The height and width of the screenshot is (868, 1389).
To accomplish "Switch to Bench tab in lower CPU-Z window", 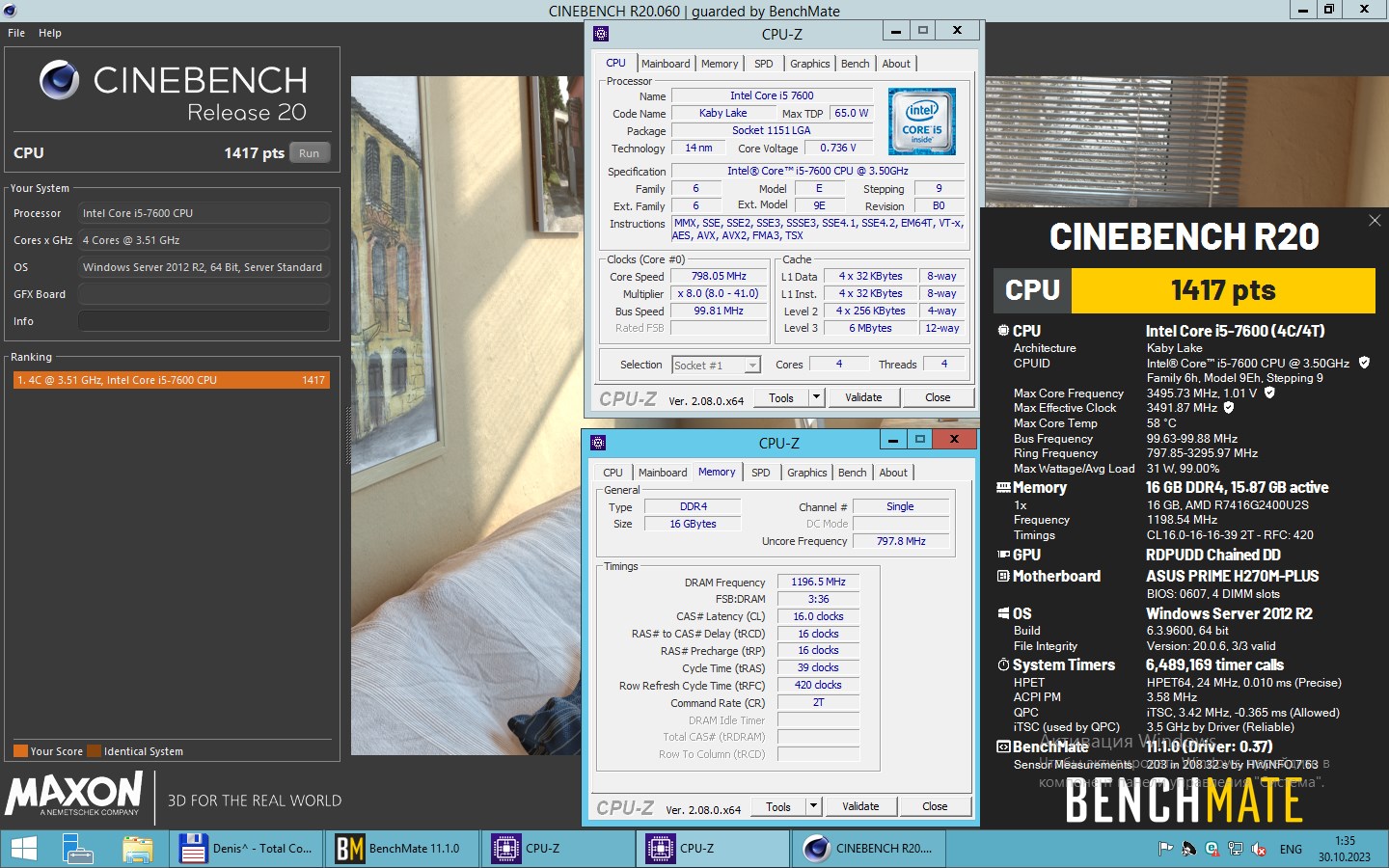I will click(852, 473).
